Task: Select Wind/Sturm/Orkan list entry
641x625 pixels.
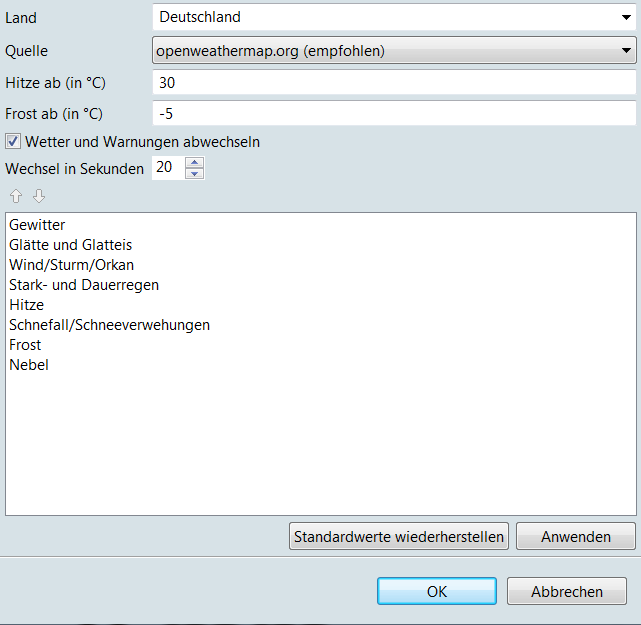Action: [71, 265]
